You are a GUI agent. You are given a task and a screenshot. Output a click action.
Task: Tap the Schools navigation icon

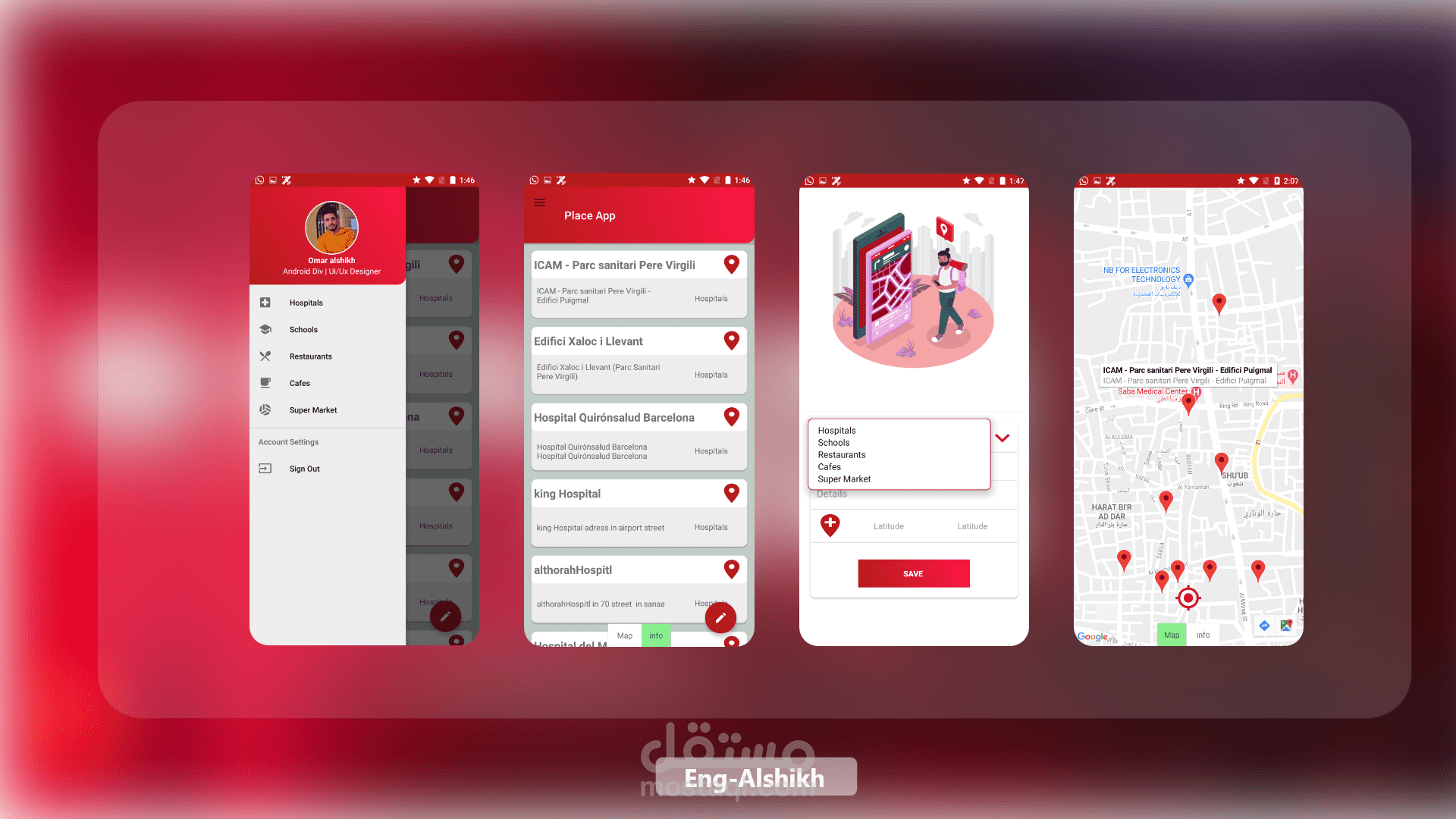pos(265,329)
